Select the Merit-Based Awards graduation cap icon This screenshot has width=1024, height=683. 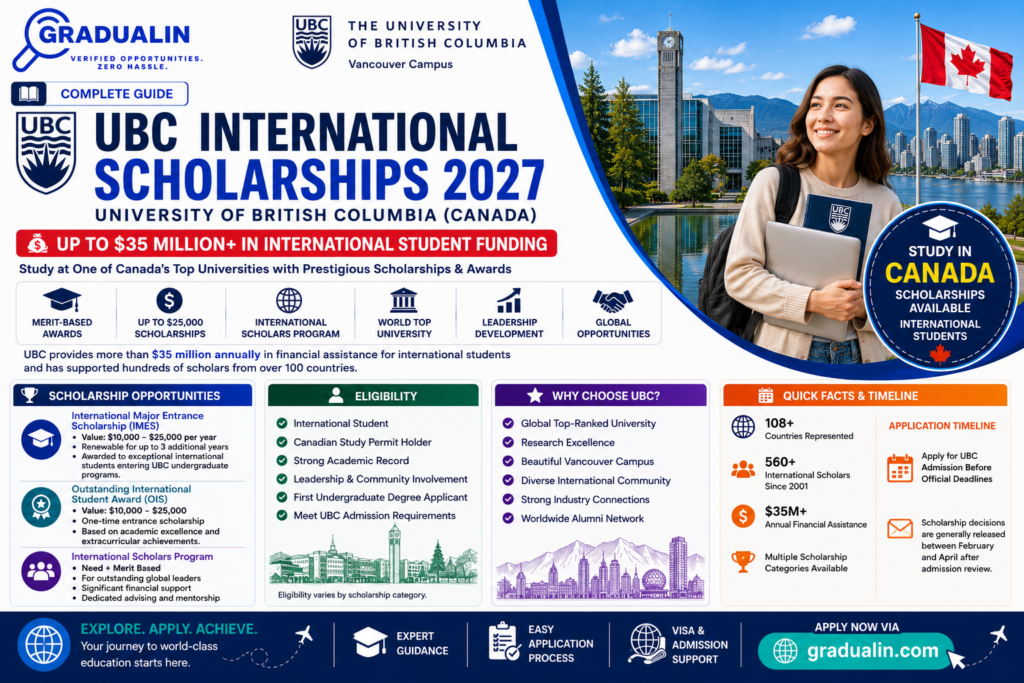[62, 300]
